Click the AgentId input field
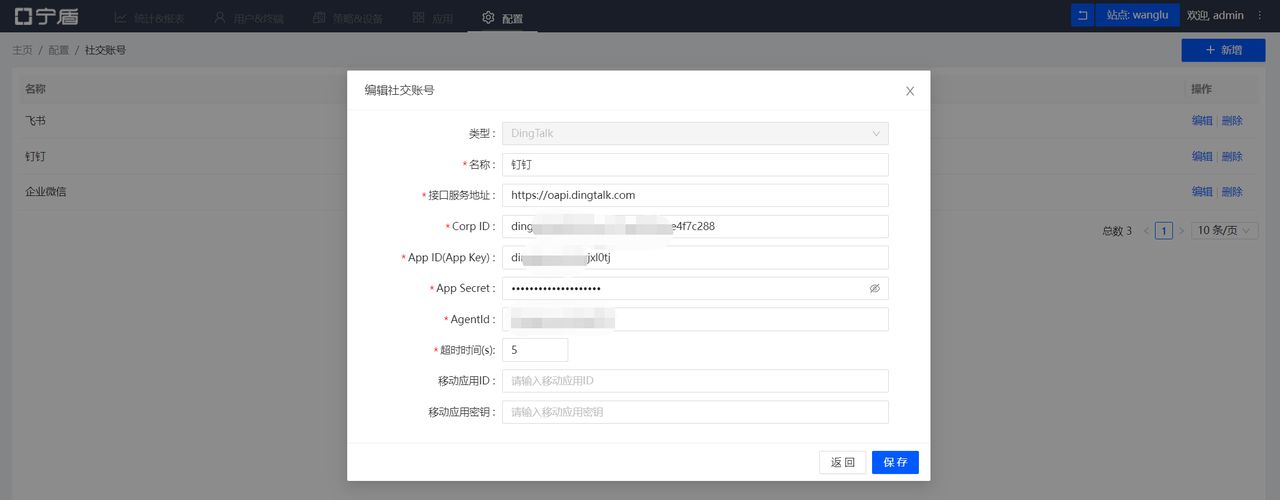Image resolution: width=1280 pixels, height=500 pixels. [695, 319]
